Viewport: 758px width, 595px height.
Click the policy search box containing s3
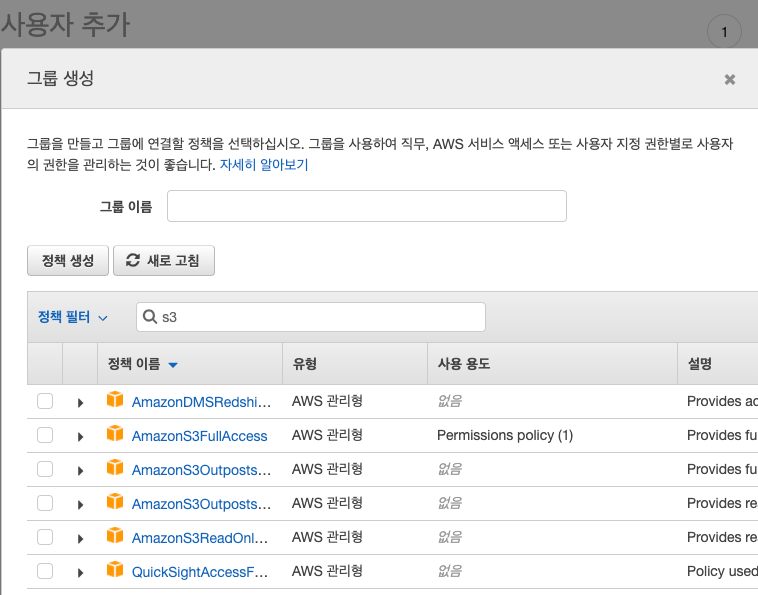tap(311, 317)
